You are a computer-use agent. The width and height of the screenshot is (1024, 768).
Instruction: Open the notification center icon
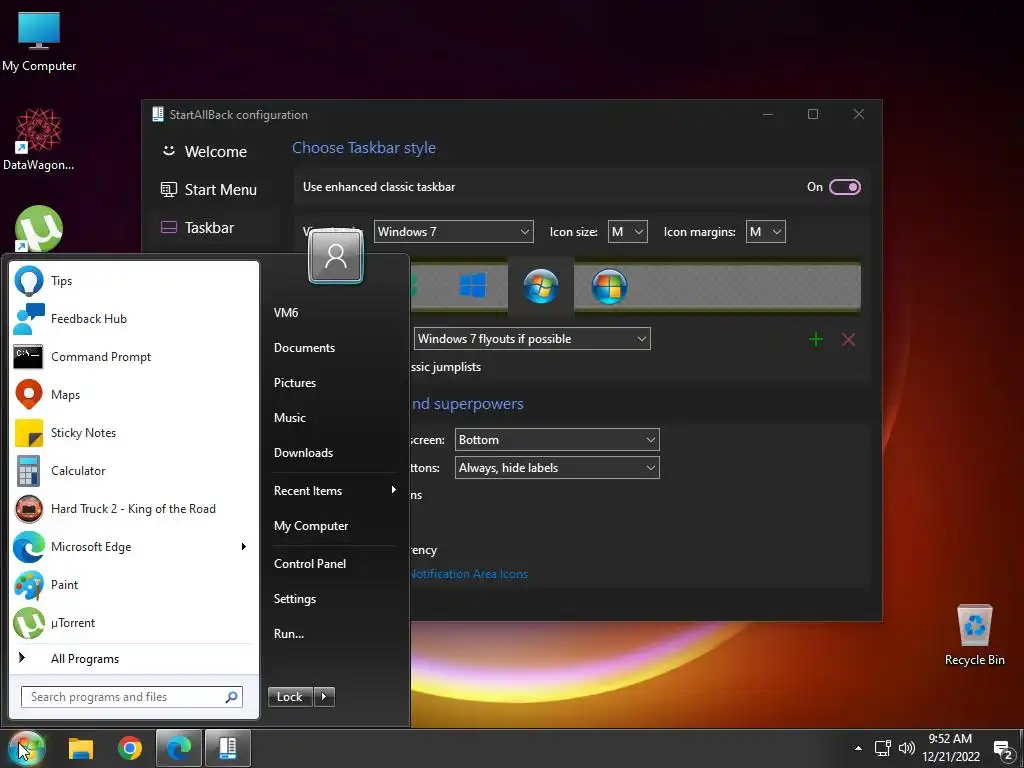[1002, 750]
